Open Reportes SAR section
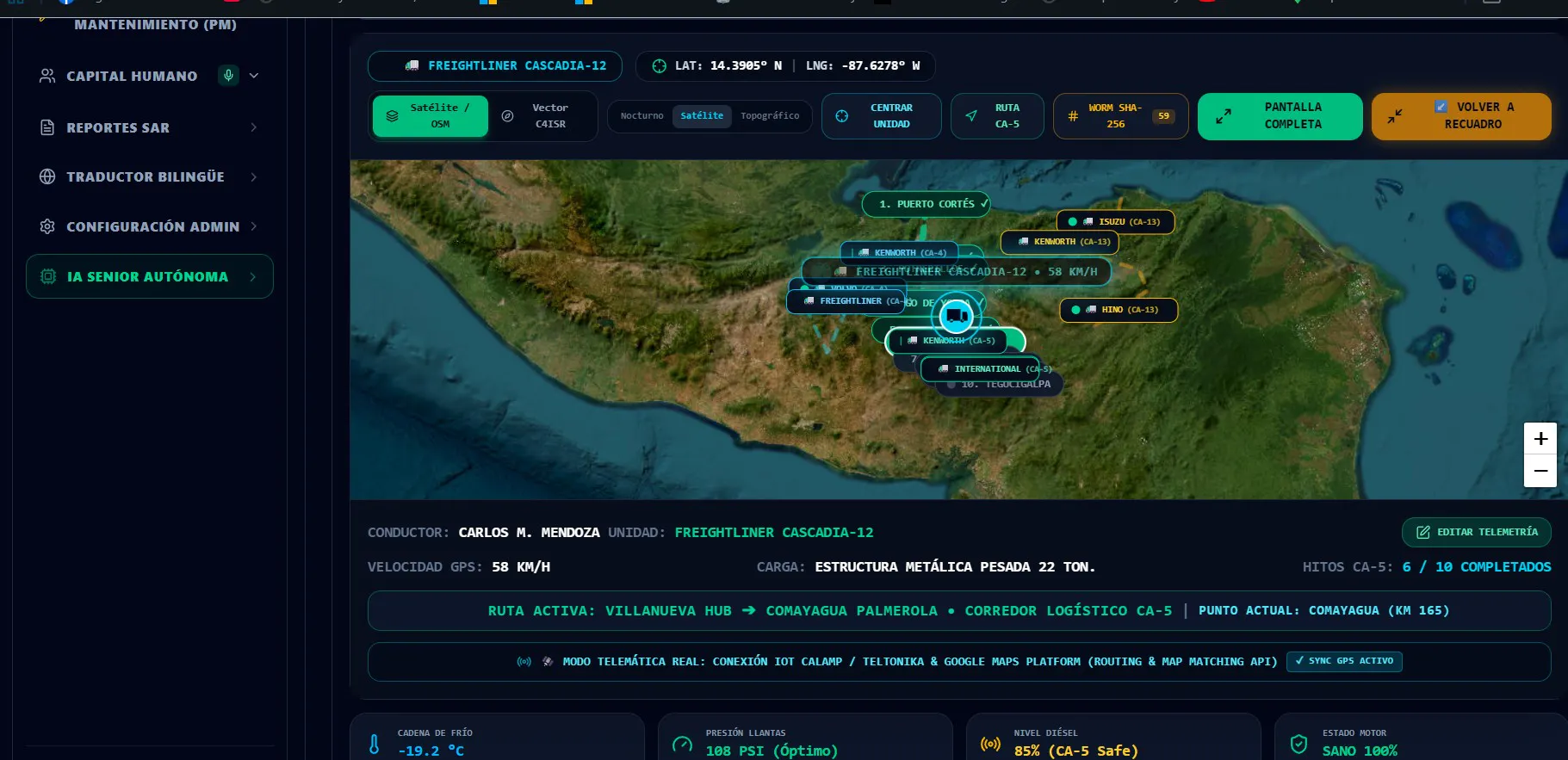The width and height of the screenshot is (1568, 760). coord(150,127)
